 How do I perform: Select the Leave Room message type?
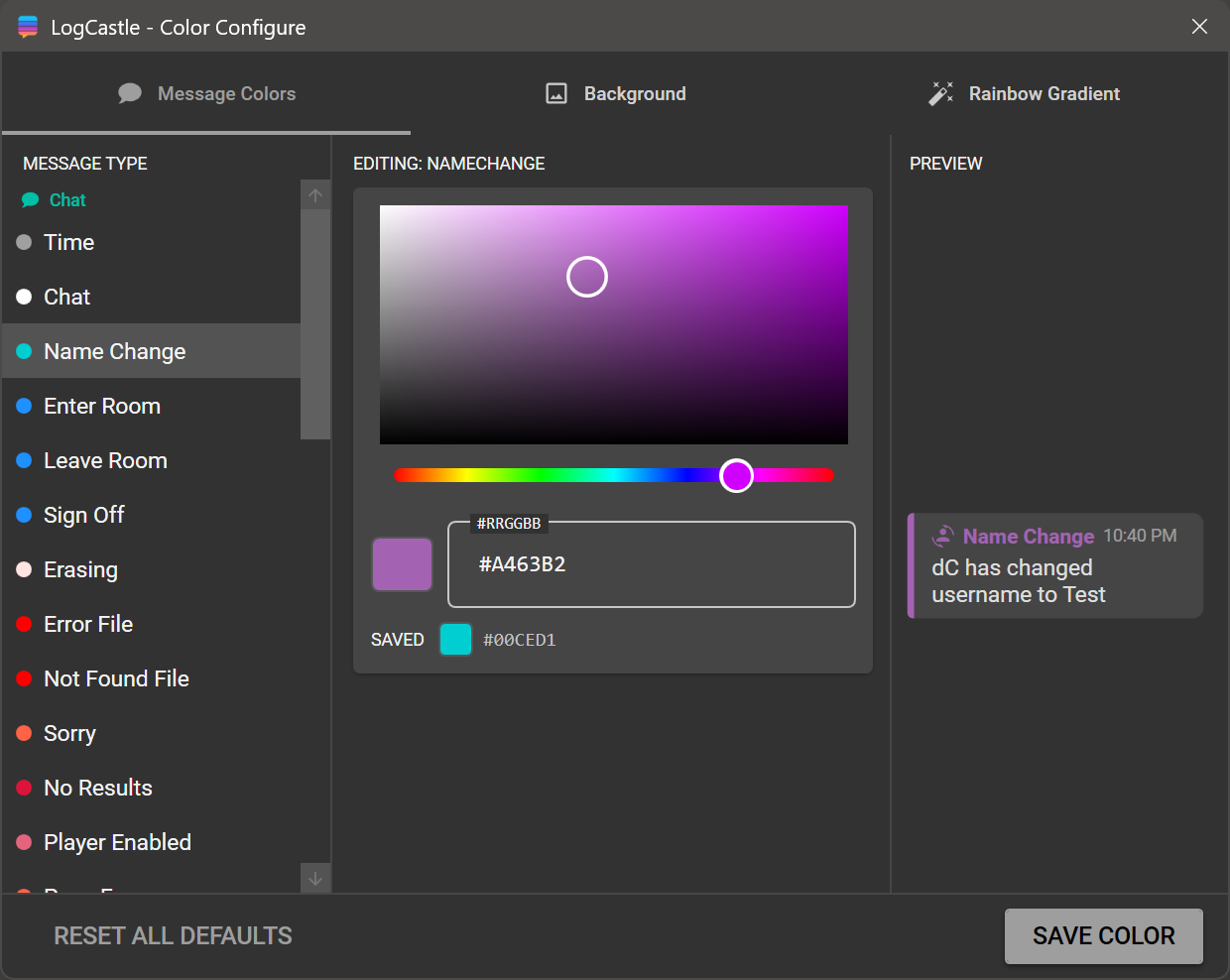point(105,459)
